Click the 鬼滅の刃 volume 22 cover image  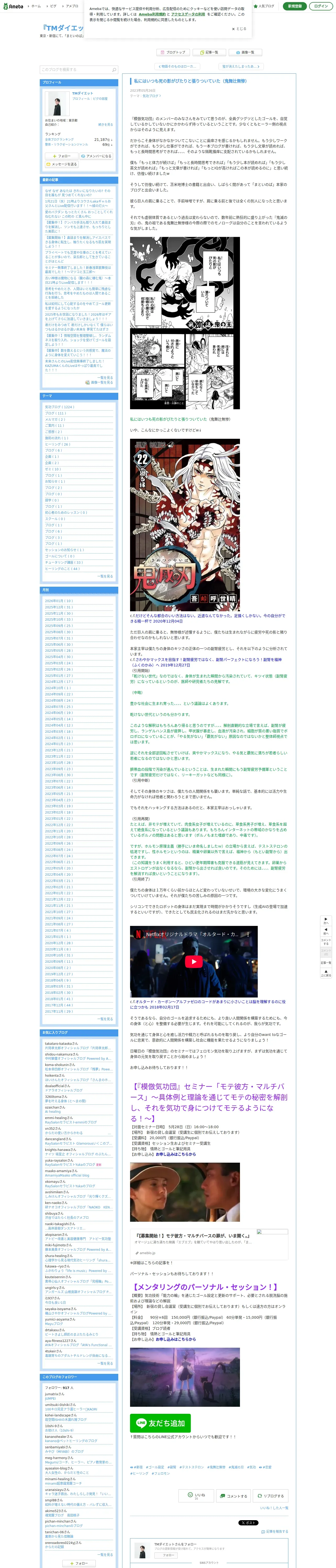(185, 525)
